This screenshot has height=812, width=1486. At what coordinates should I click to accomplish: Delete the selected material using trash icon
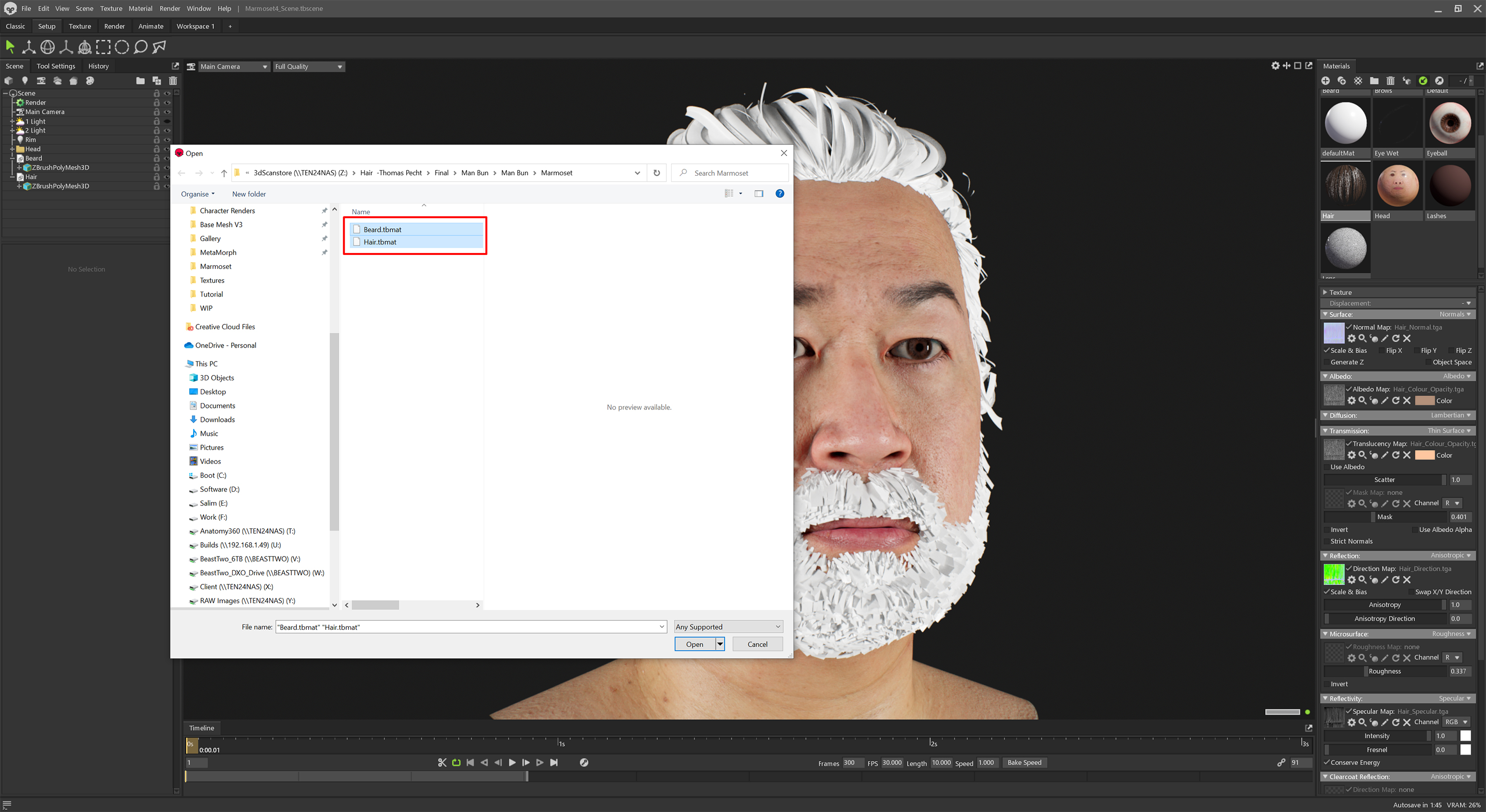[x=1390, y=81]
